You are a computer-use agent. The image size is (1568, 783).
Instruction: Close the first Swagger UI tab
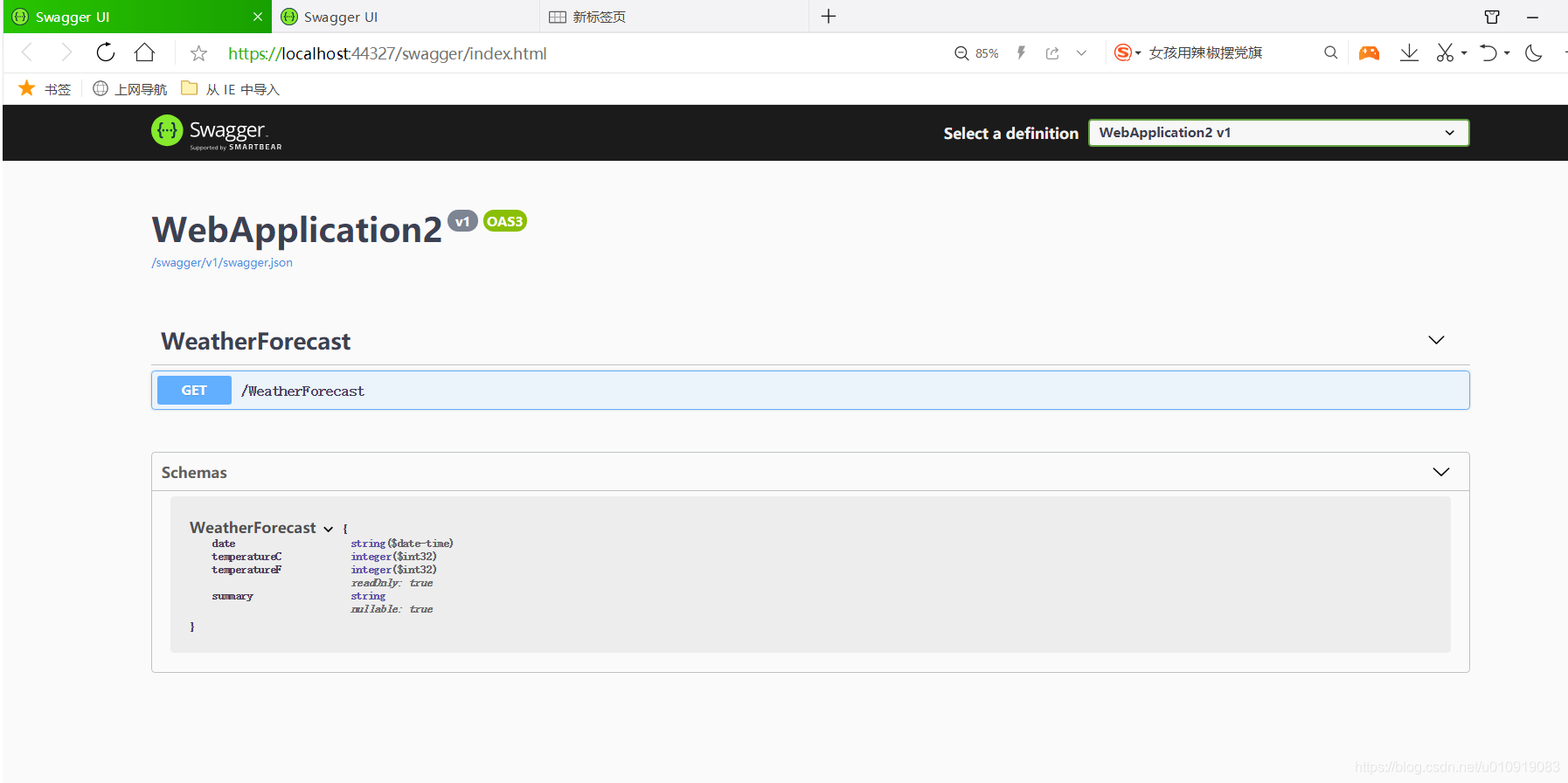tap(258, 17)
